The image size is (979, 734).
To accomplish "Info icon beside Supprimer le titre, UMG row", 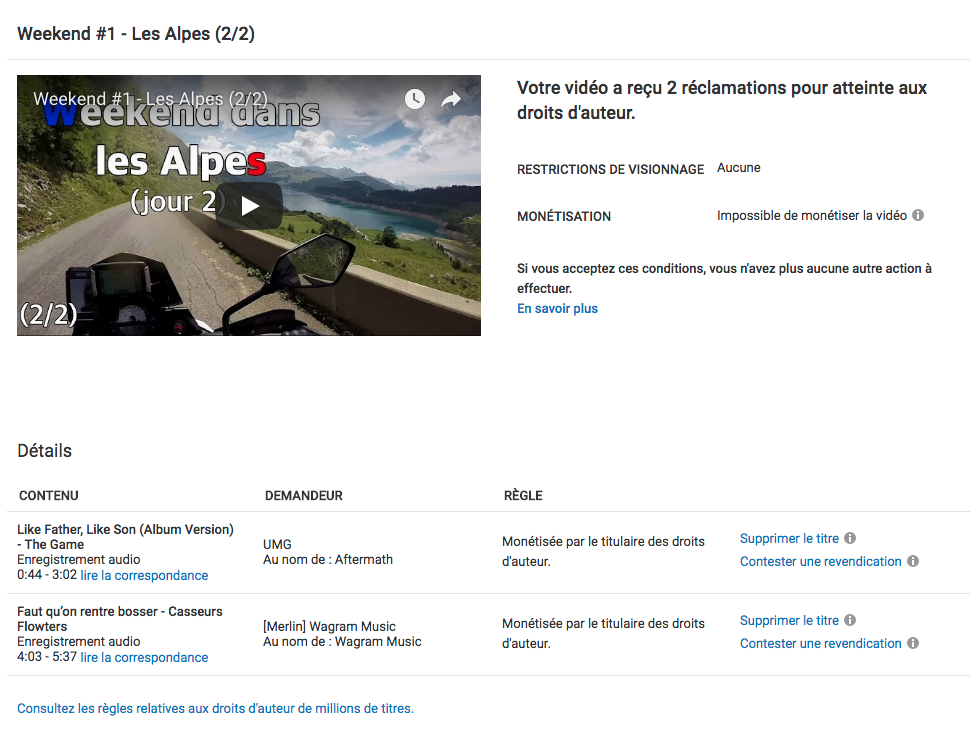I will [850, 538].
